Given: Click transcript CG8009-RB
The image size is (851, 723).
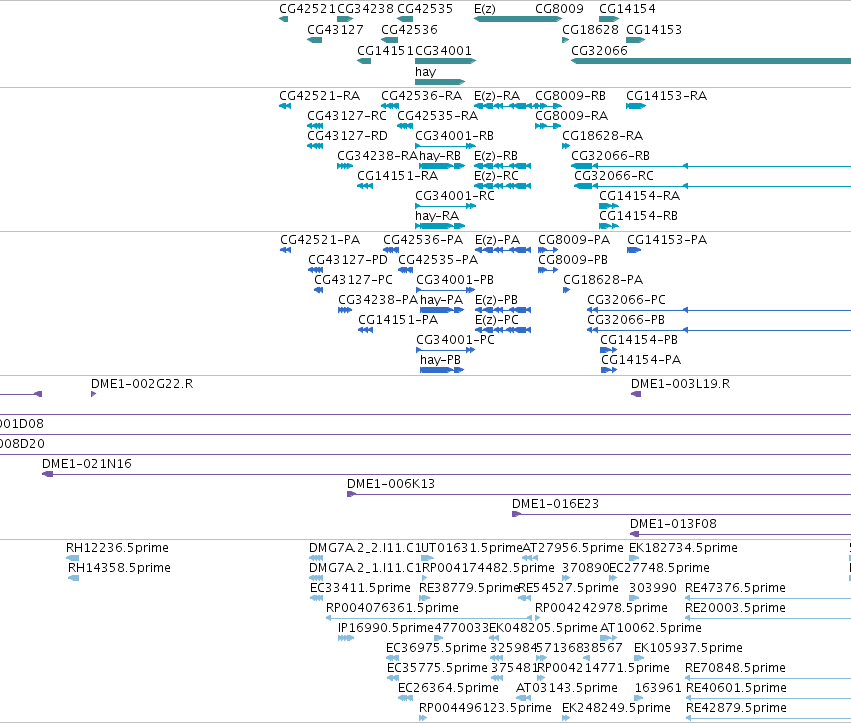Looking at the screenshot, I should (x=570, y=96).
